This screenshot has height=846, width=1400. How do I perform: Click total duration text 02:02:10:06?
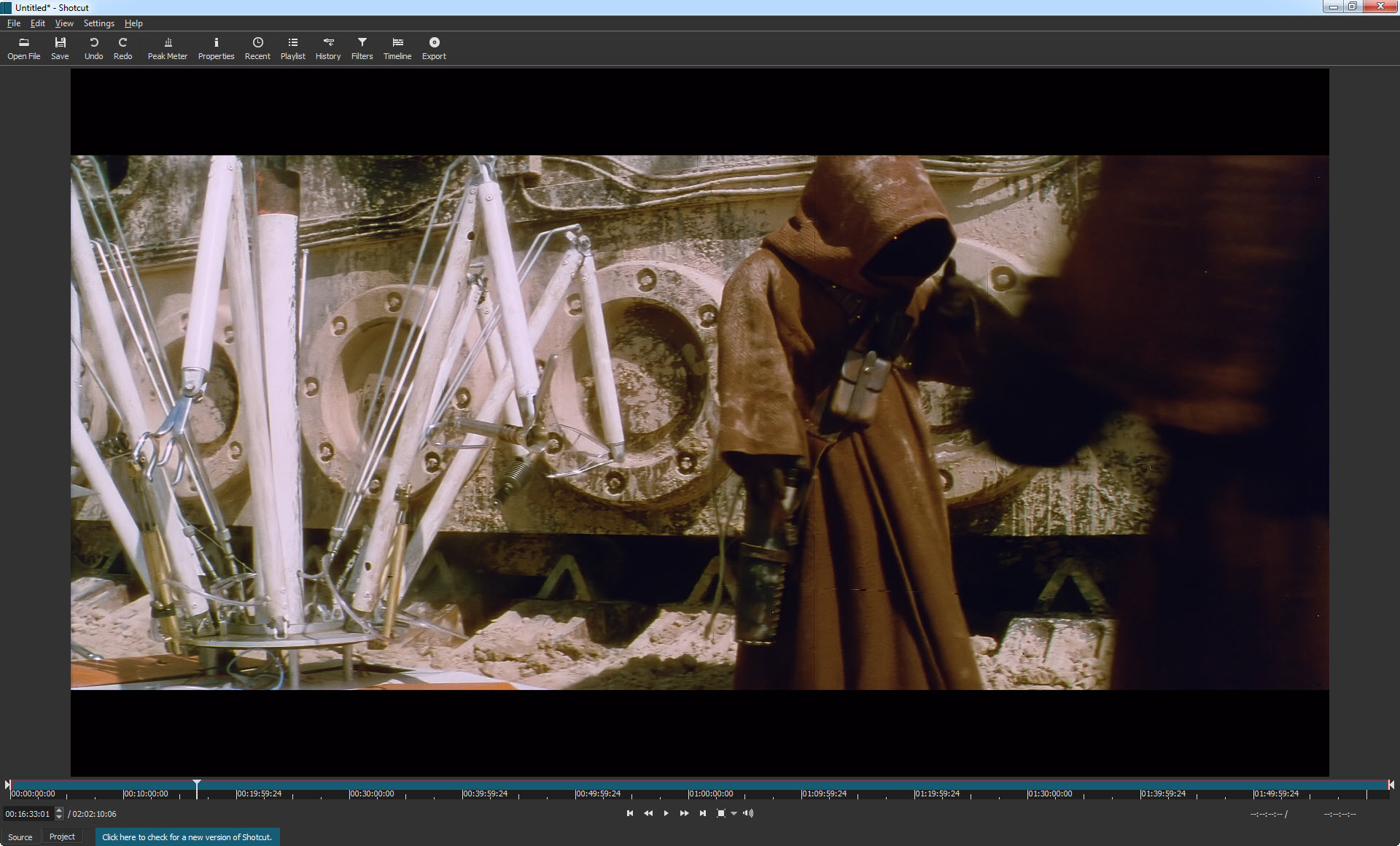[94, 814]
